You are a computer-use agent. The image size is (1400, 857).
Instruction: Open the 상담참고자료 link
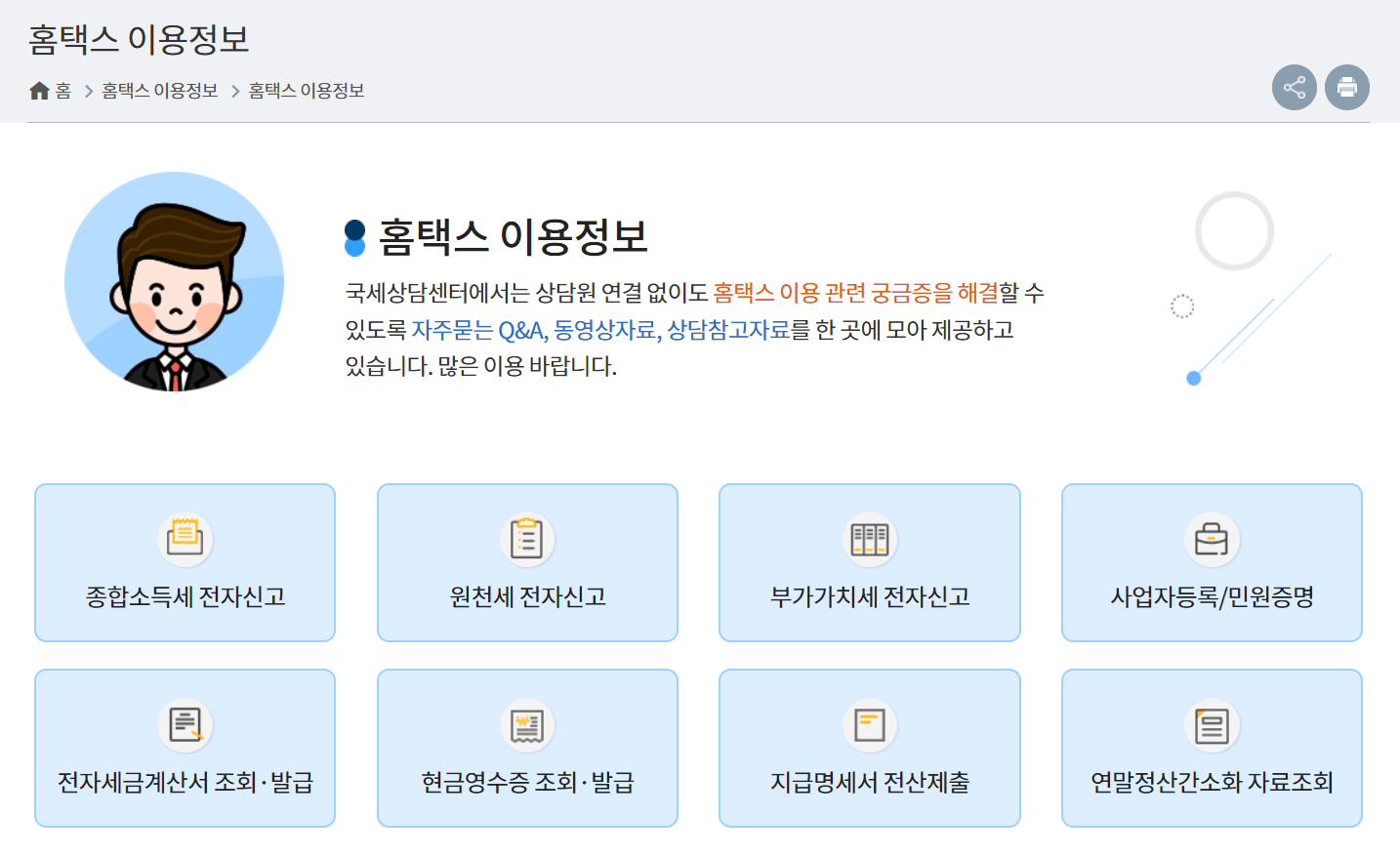pyautogui.click(x=728, y=332)
